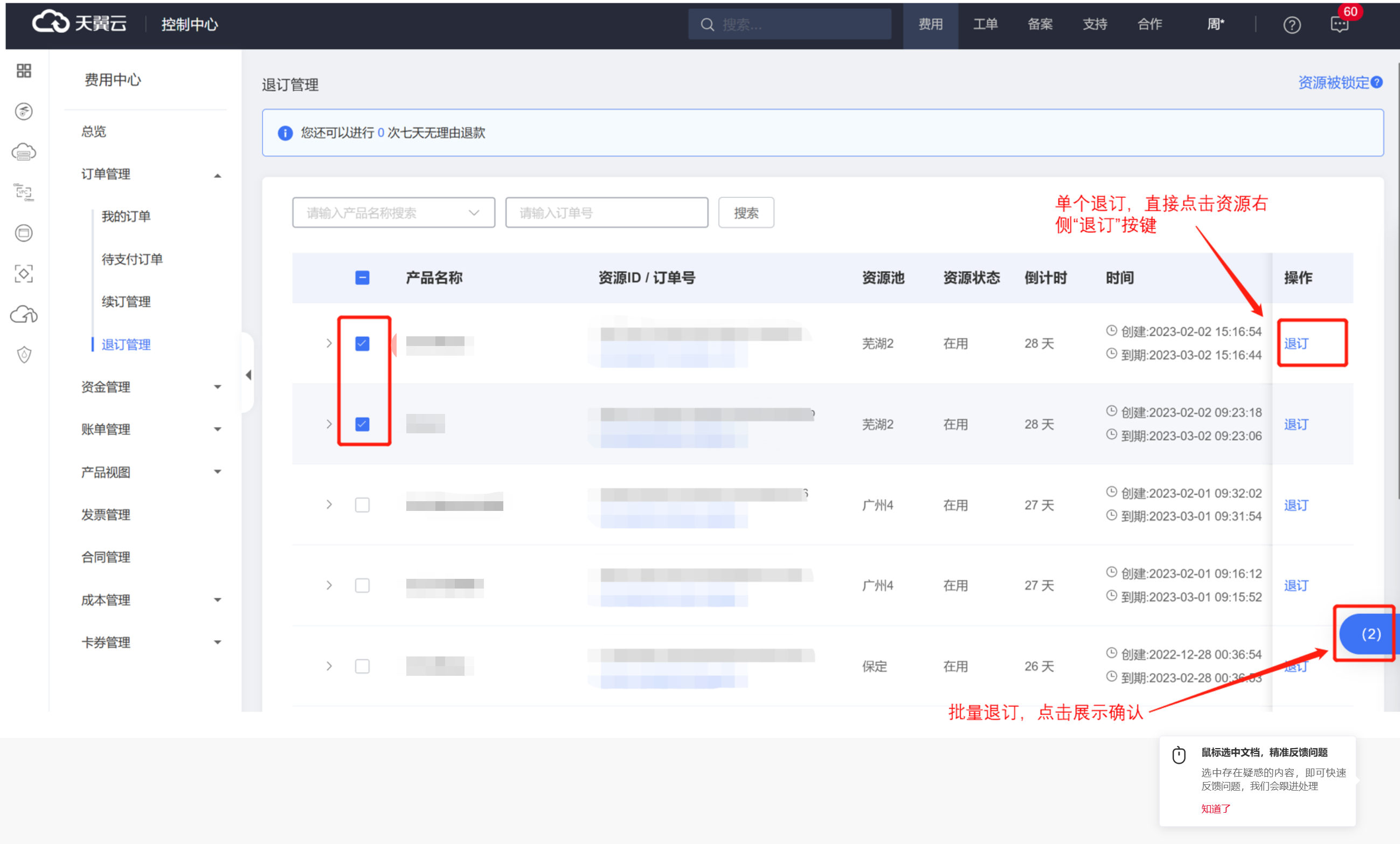
Task: Click the 搜索 button
Action: (745, 212)
